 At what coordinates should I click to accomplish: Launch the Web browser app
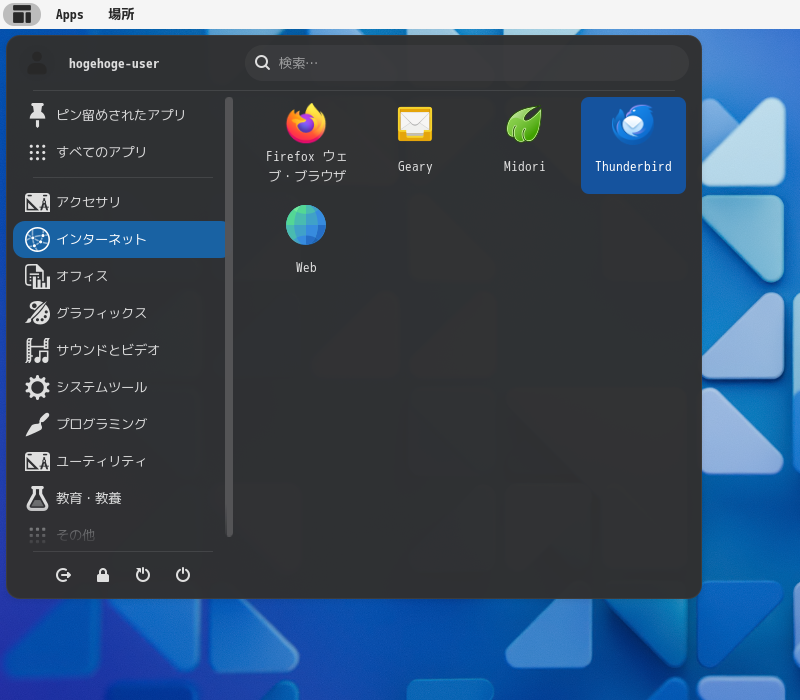pos(305,237)
